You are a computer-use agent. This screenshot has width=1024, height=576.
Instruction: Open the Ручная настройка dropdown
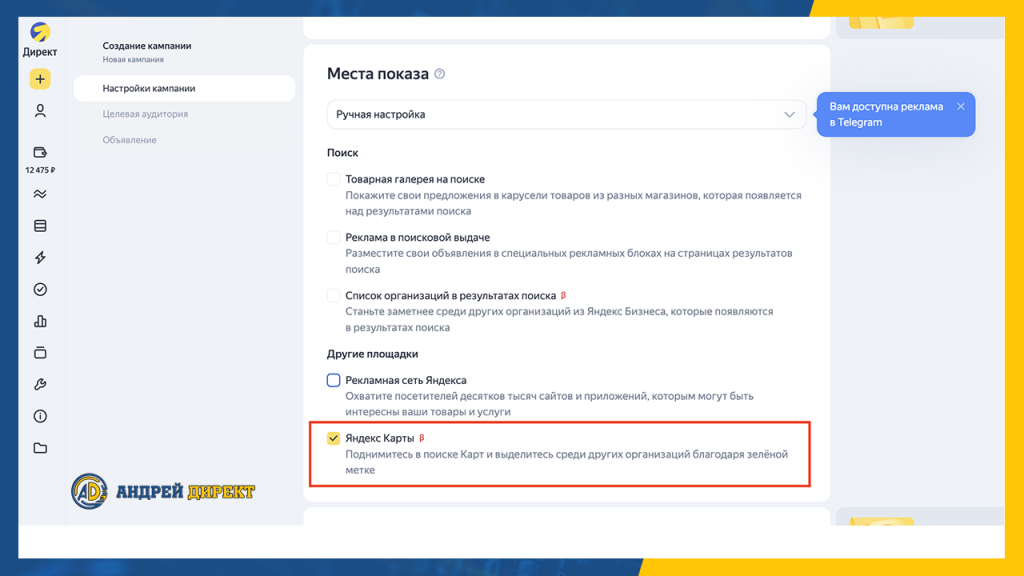(566, 114)
